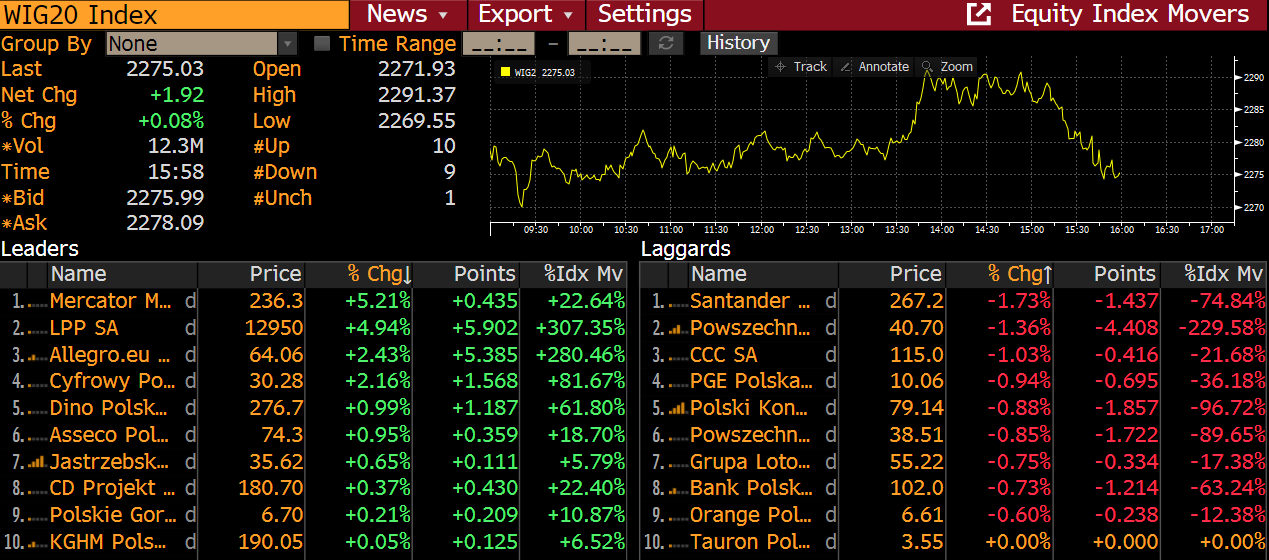Open LPP SA in Leaders list
Viewport: 1269px width, 560px height.
tap(84, 328)
